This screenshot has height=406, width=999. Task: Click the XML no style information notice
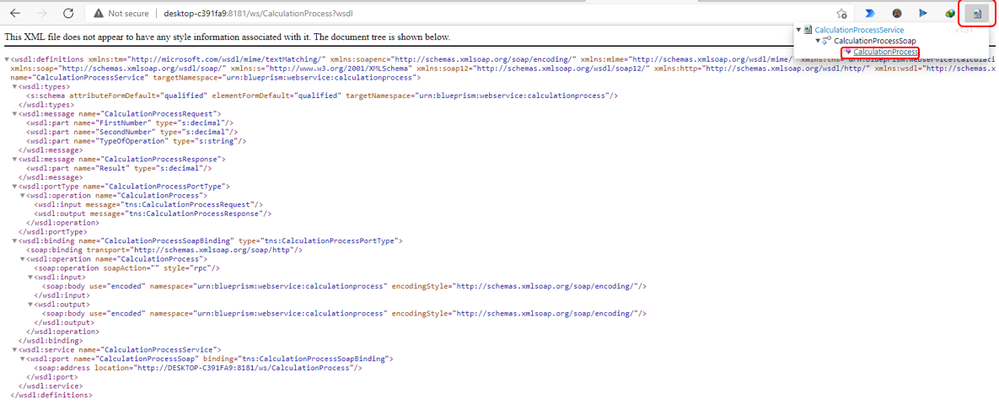pyautogui.click(x=227, y=37)
